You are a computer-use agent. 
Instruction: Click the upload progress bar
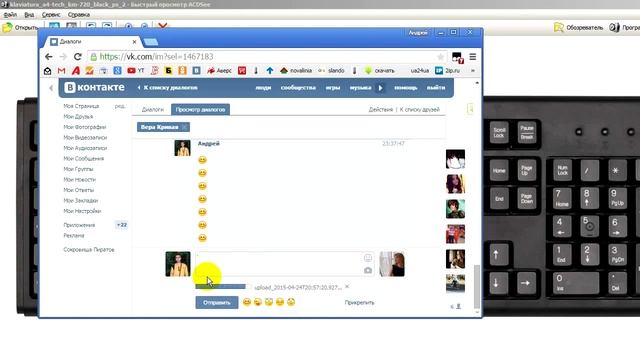click(x=223, y=287)
